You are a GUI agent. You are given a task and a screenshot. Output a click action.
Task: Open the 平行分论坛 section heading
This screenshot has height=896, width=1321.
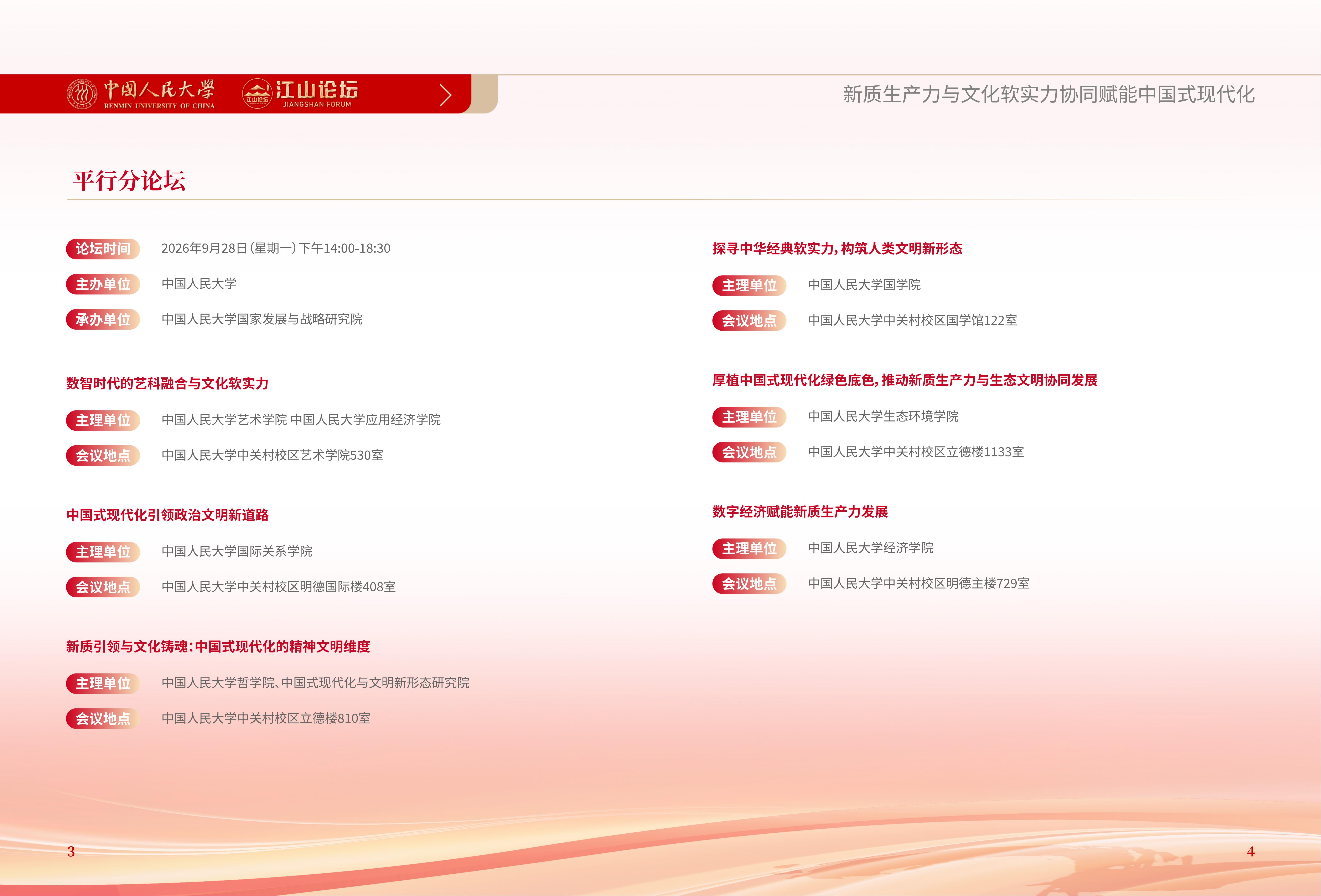(130, 181)
